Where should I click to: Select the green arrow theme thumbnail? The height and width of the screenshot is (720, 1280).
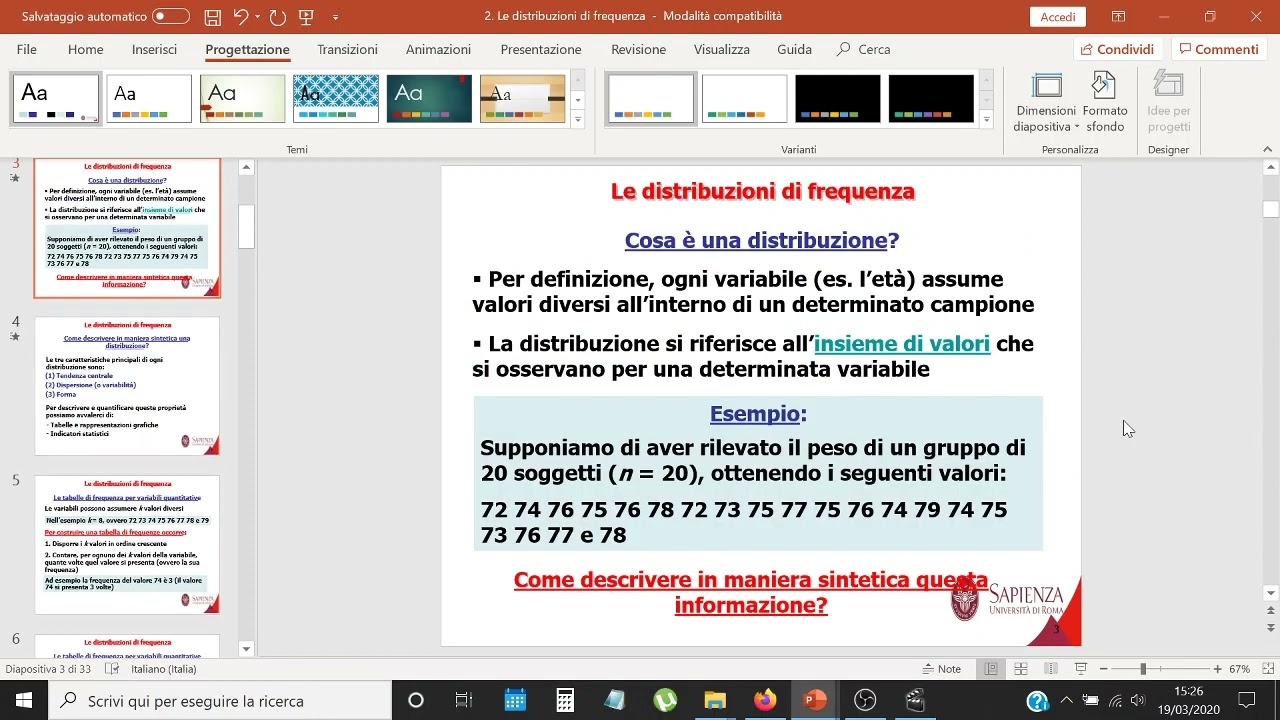pos(242,98)
